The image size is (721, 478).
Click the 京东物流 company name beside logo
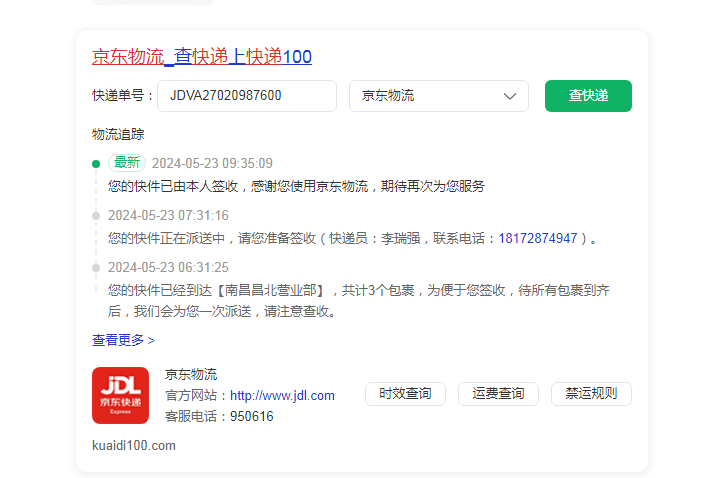point(191,374)
